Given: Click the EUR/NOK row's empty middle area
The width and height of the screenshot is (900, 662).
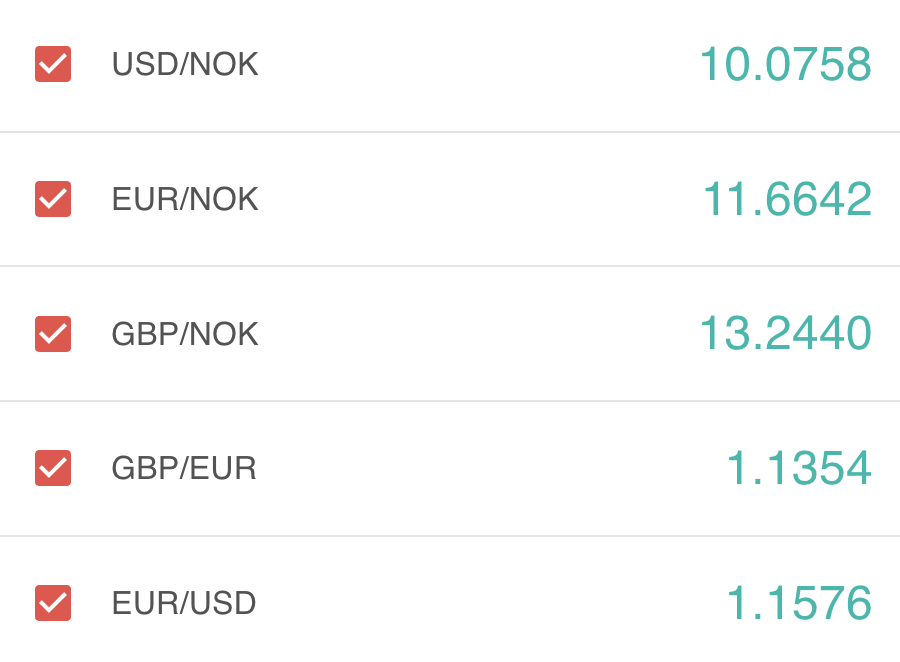Looking at the screenshot, I should coord(470,199).
